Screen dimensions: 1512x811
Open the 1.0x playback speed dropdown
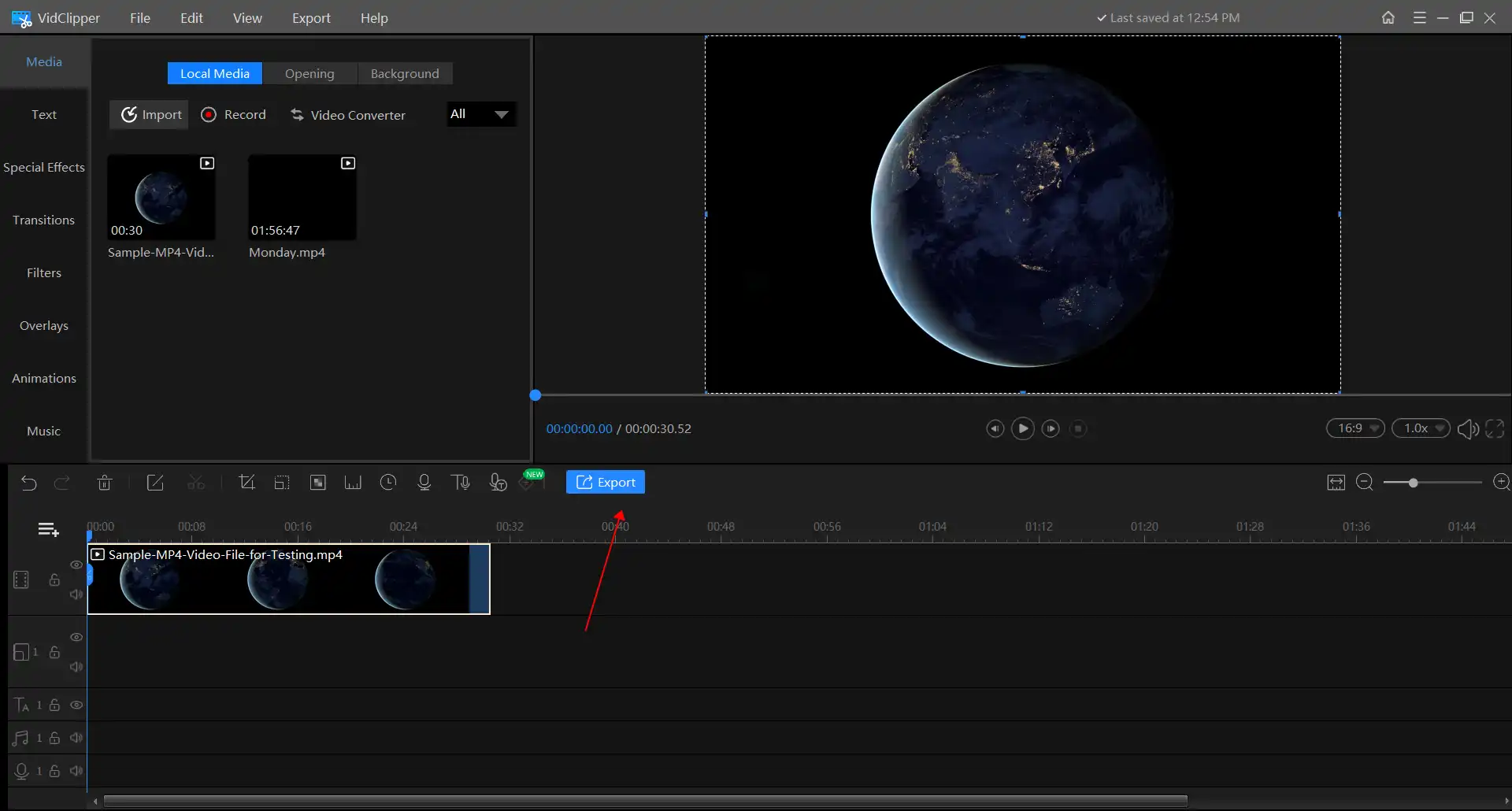coord(1421,428)
